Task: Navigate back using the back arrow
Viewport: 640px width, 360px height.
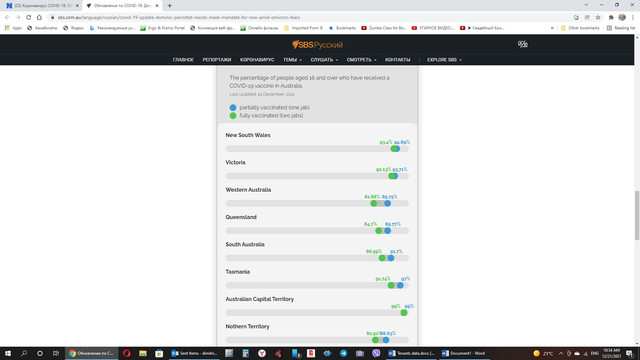Action: point(7,17)
